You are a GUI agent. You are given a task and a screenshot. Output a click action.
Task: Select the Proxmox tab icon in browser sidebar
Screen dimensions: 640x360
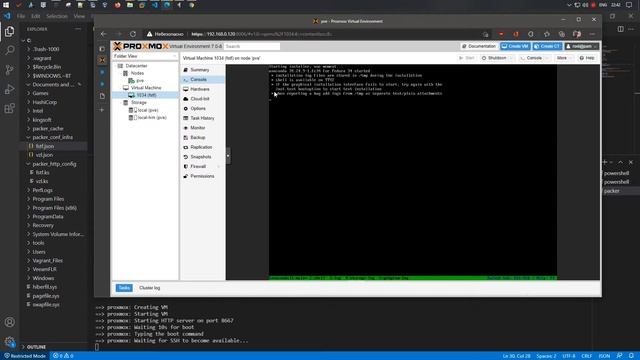(102, 60)
